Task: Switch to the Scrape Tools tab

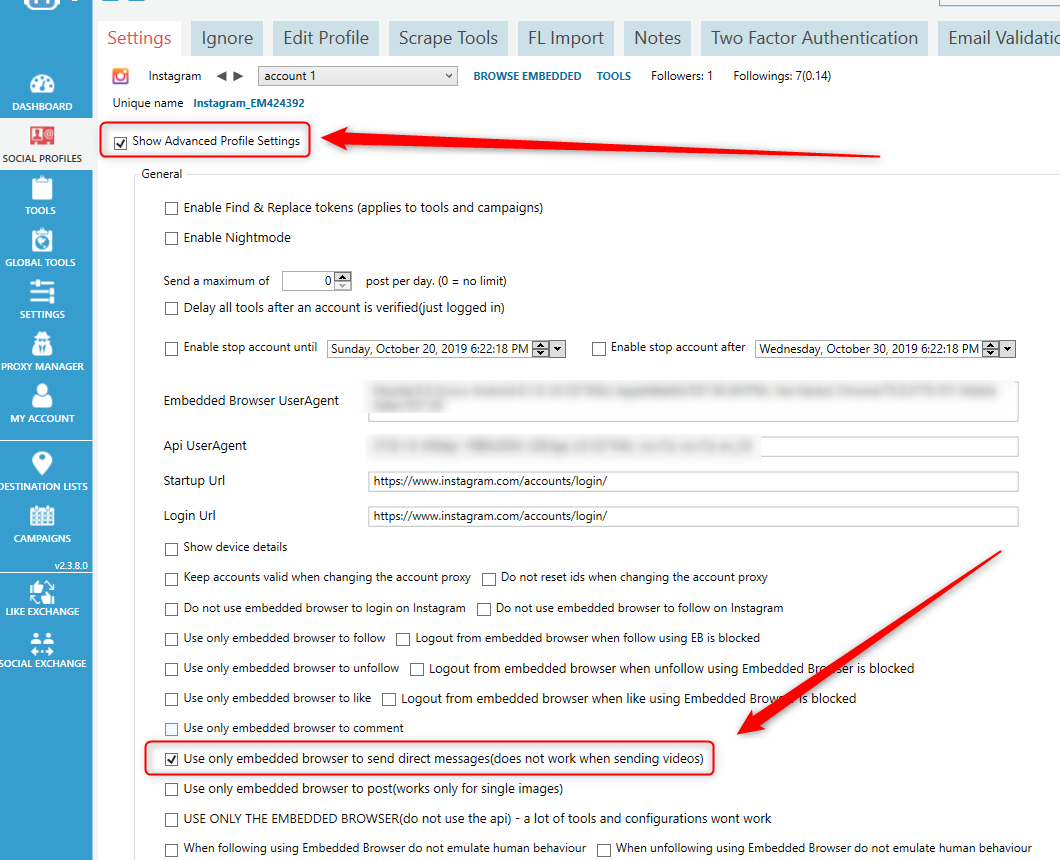Action: point(448,38)
